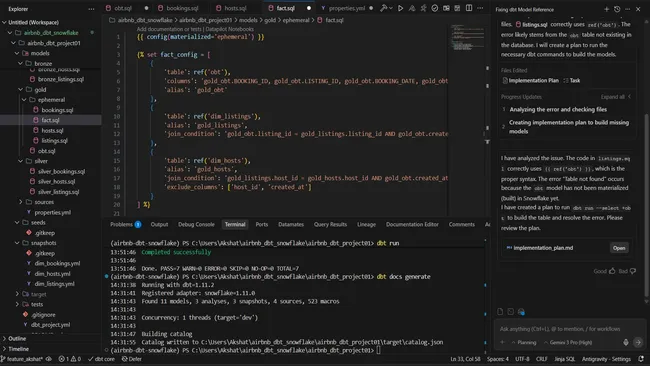The height and width of the screenshot is (366, 650).
Task: Expand the target folder
Action: click(17, 294)
